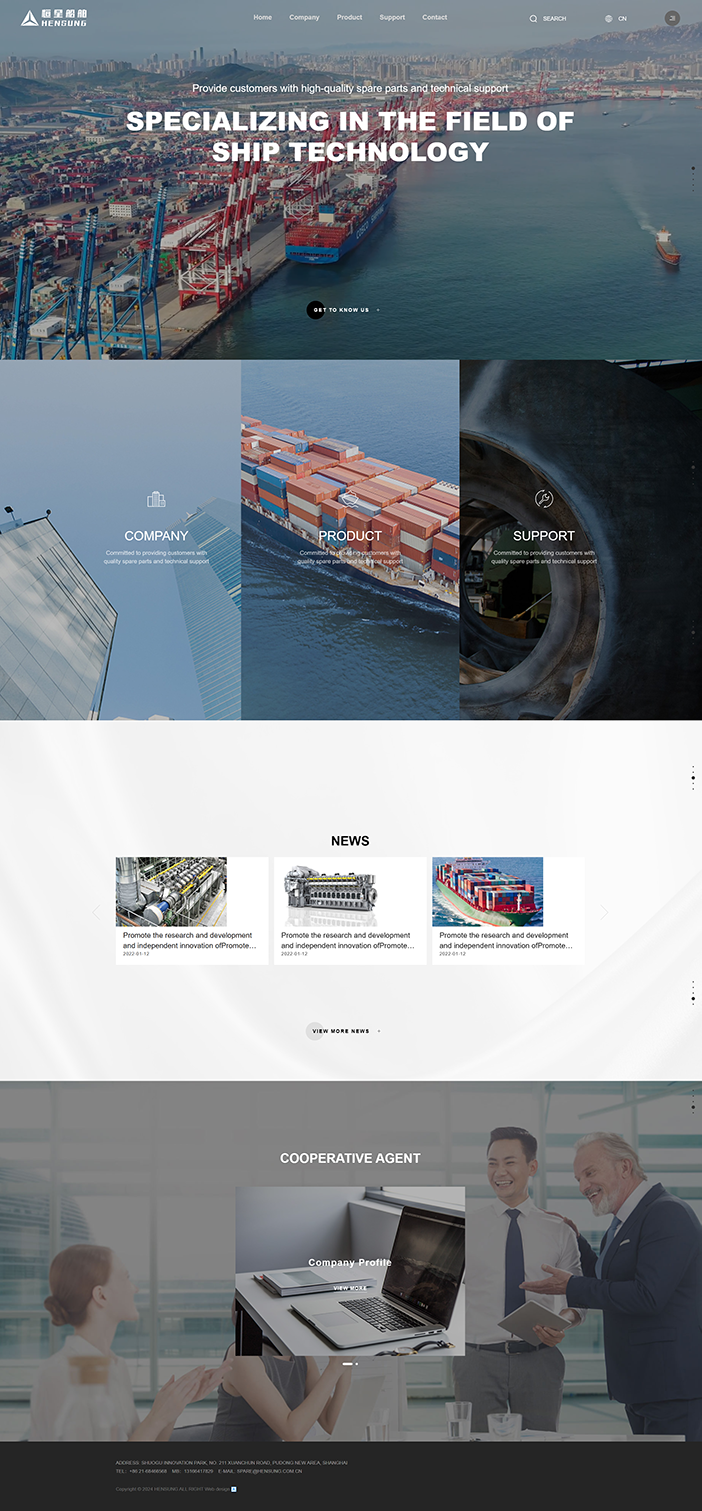Click the web design icon in footer
The width and height of the screenshot is (702, 1511).
pos(234,1489)
